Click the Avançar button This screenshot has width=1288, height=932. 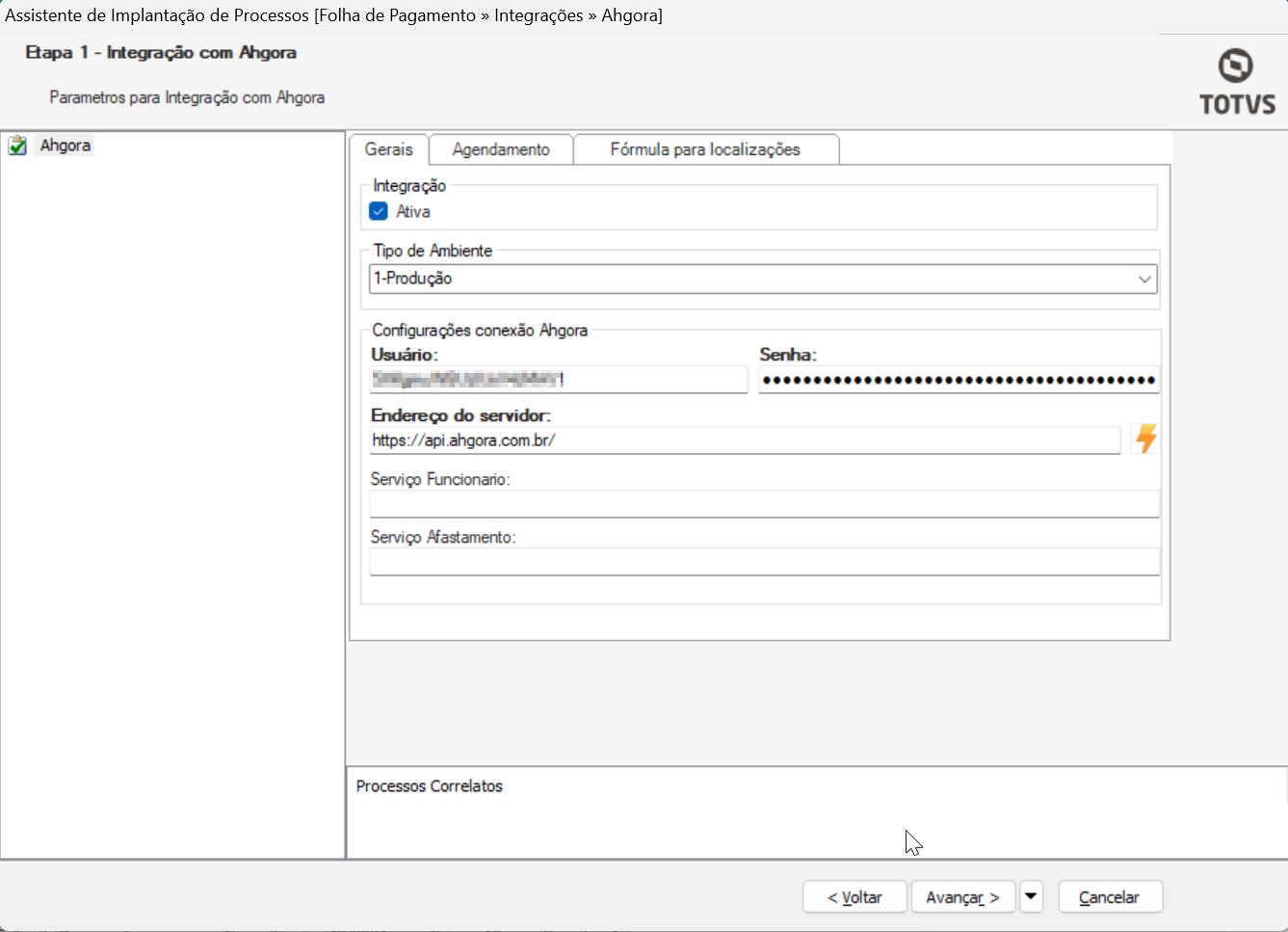point(962,897)
